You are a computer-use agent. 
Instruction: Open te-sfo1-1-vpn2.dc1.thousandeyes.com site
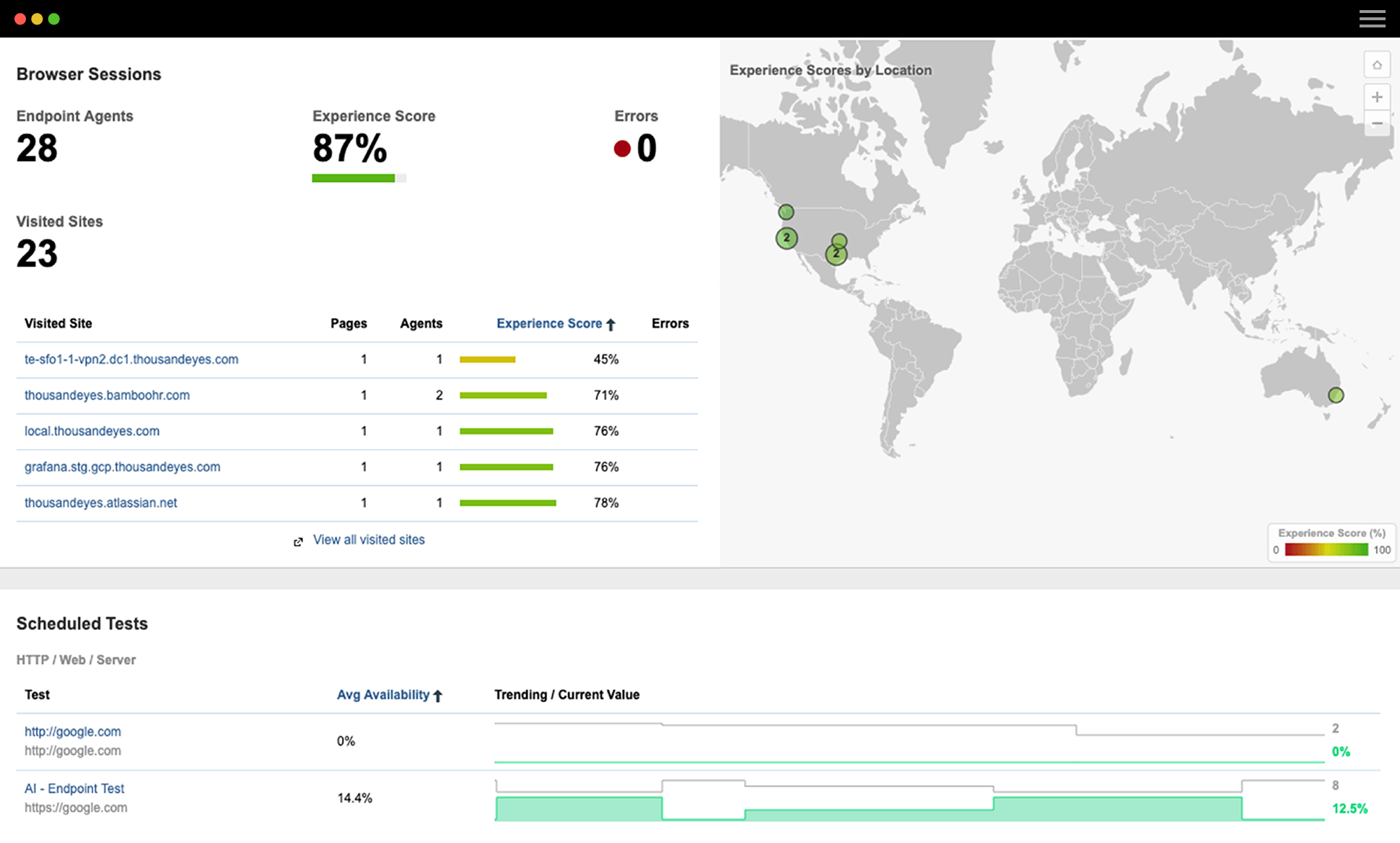click(131, 359)
